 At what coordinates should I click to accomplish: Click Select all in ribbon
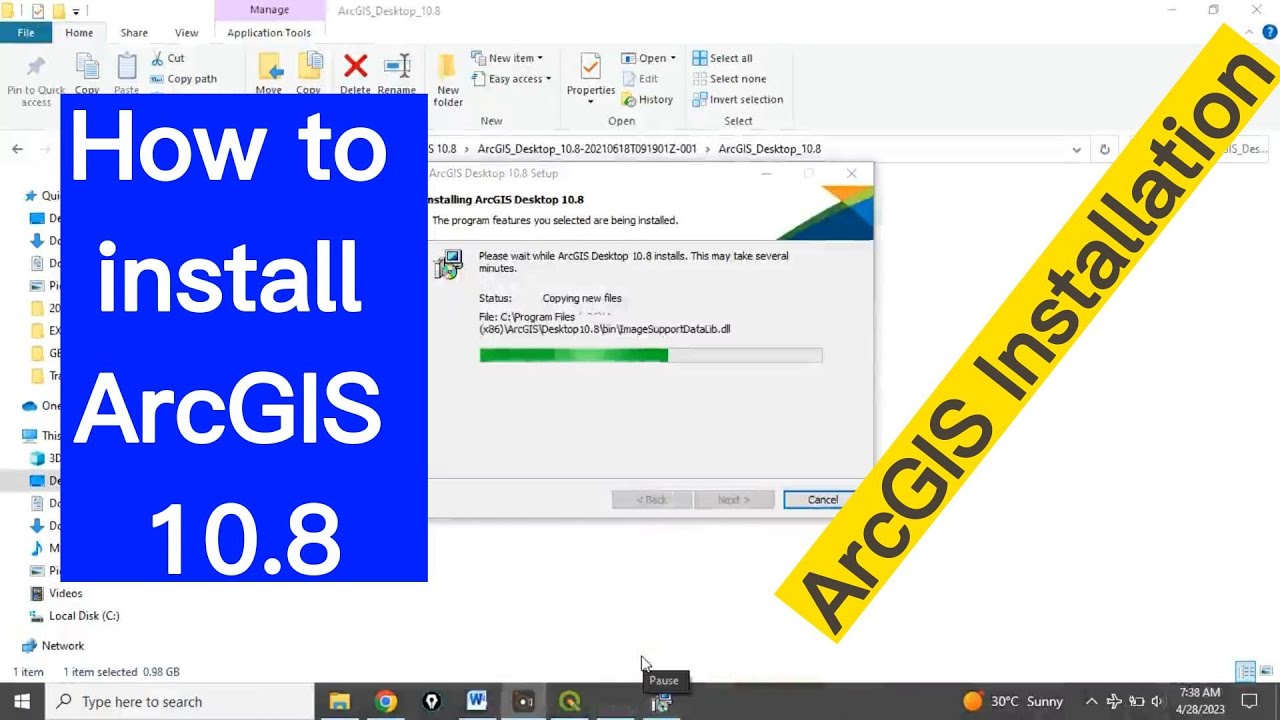click(722, 58)
